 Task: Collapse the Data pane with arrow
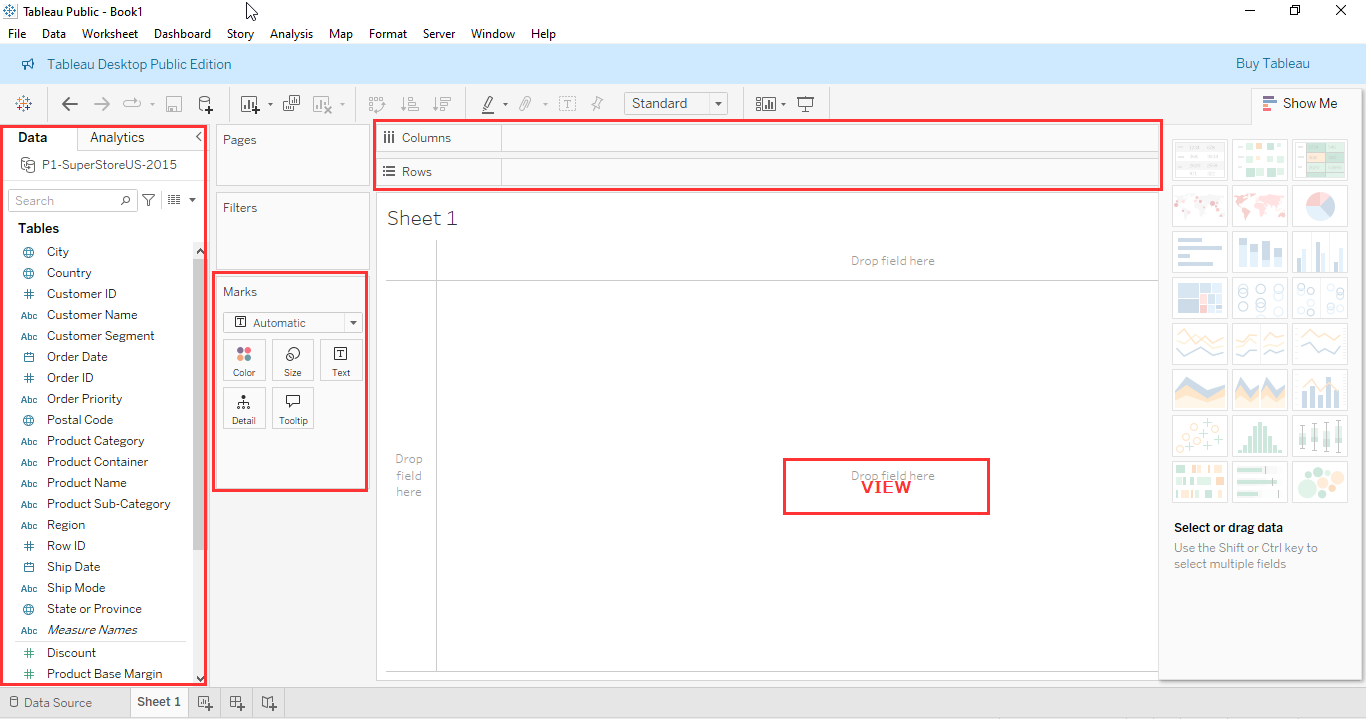[x=199, y=137]
